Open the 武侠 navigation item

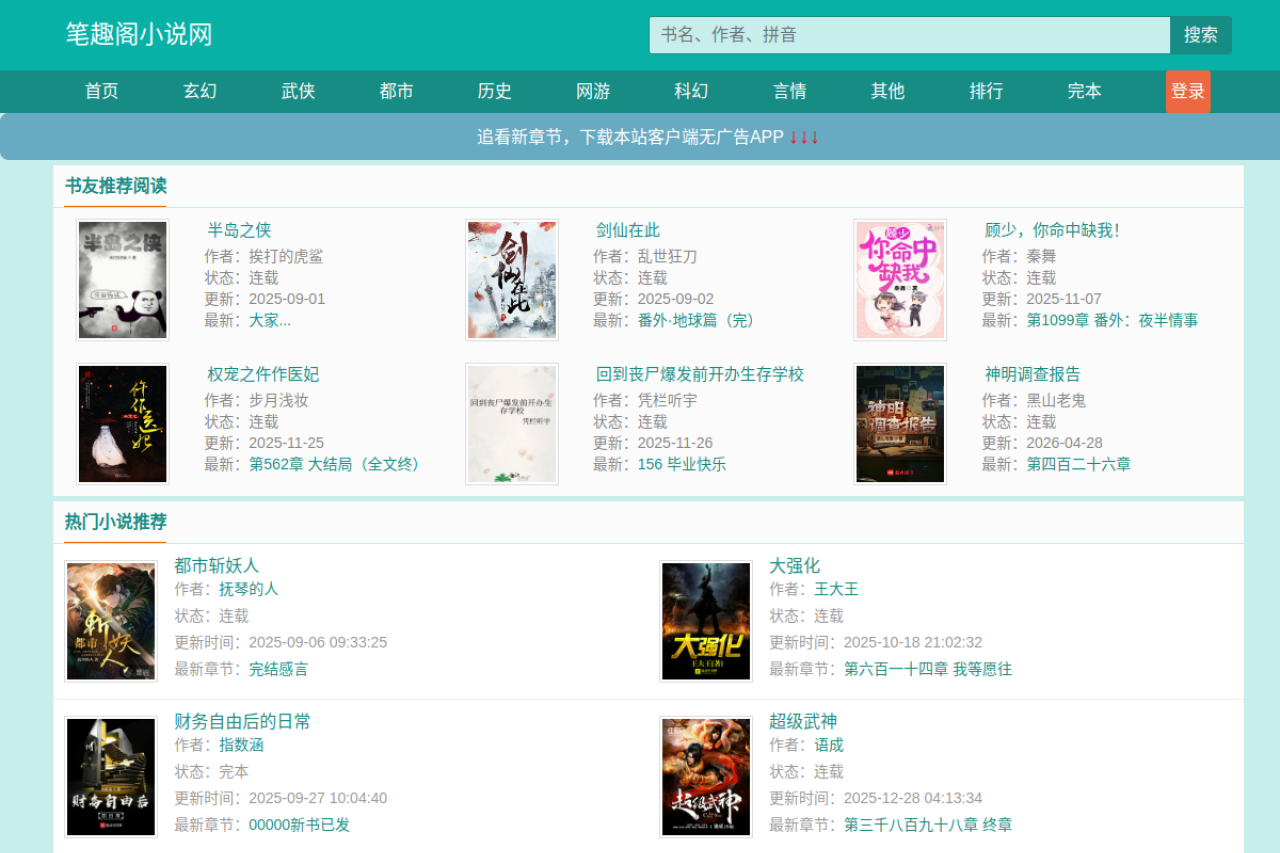tap(298, 91)
